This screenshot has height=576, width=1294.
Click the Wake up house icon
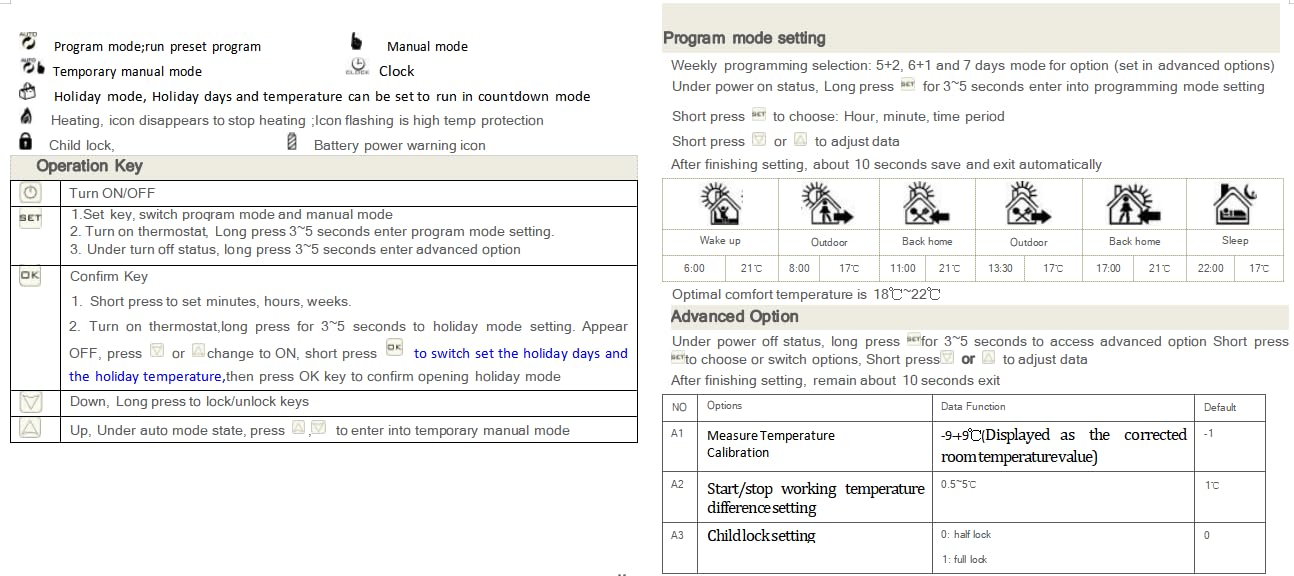tap(720, 205)
